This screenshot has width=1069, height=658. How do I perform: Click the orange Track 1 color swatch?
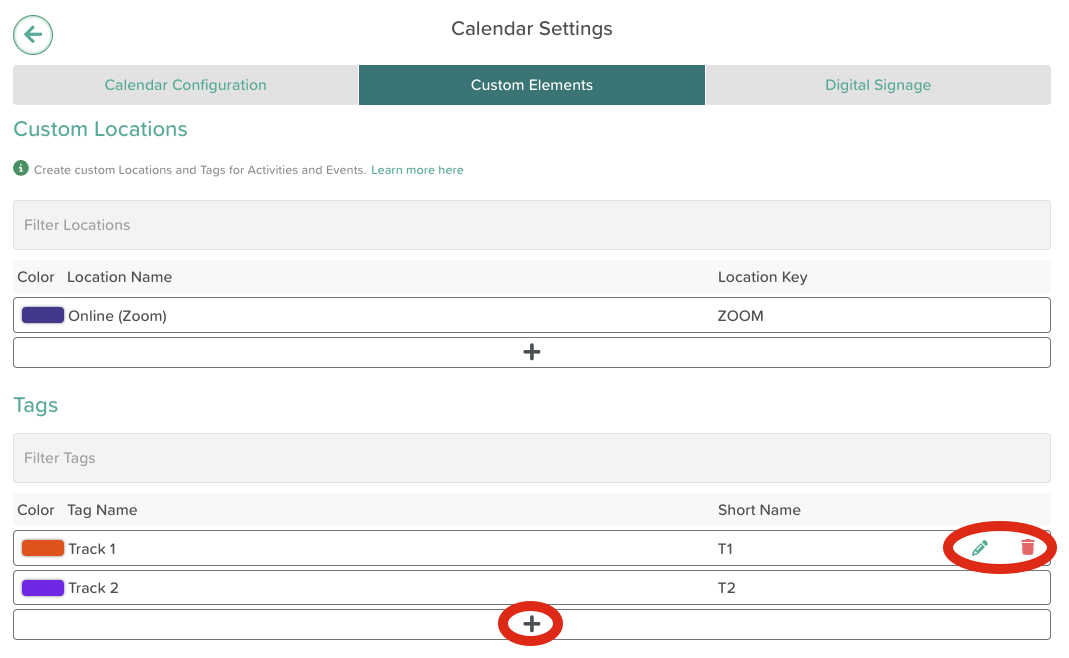click(x=43, y=548)
